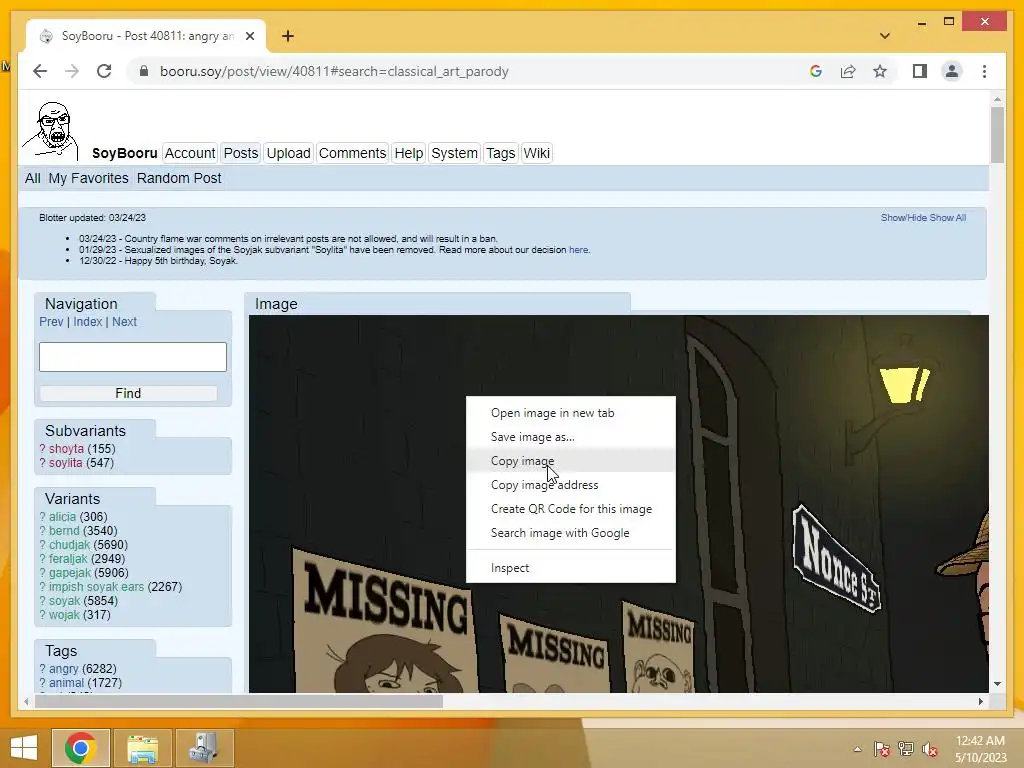Open the Wiki page
The image size is (1024, 768).
point(537,153)
